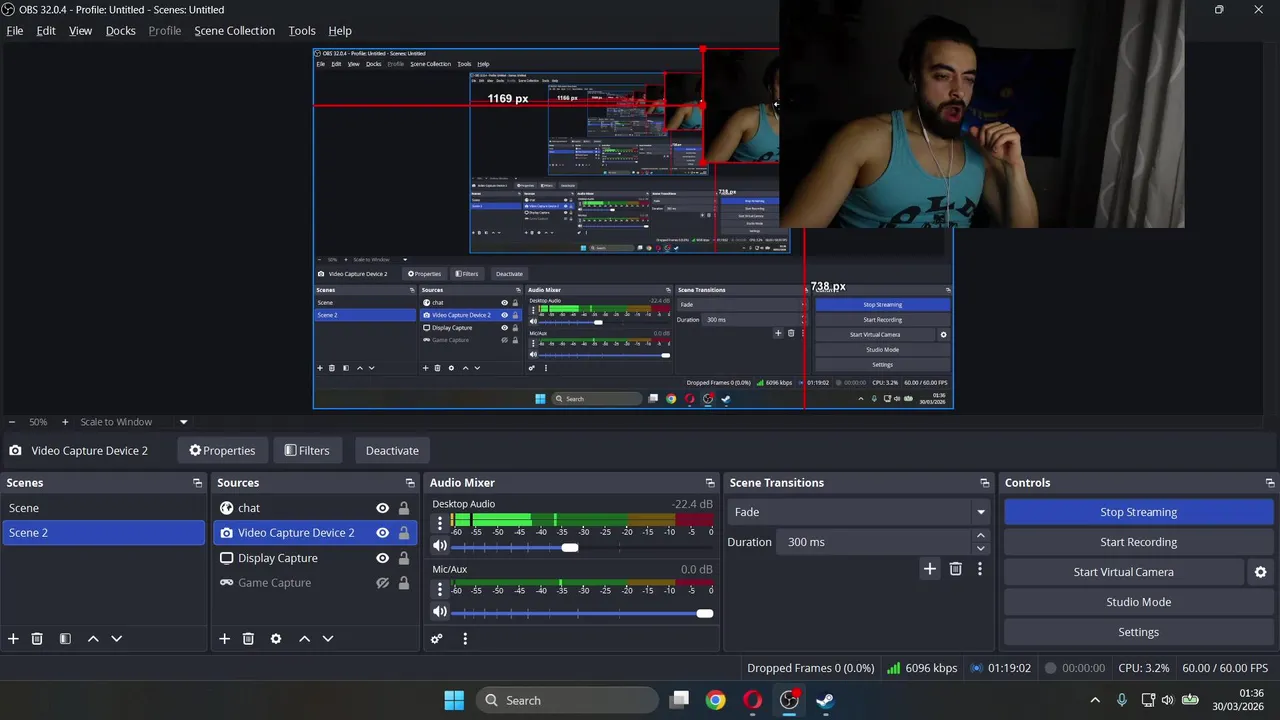
Task: Toggle lock on chat source
Action: coord(404,508)
